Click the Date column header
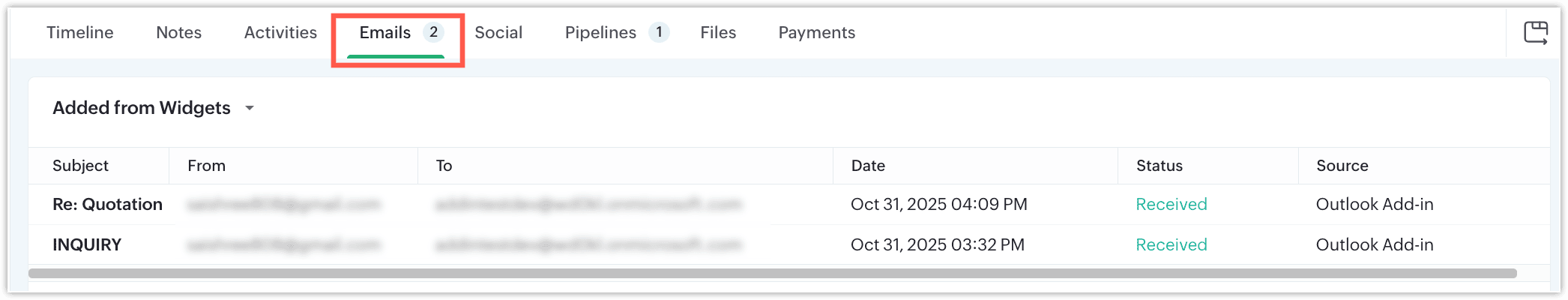 [868, 166]
